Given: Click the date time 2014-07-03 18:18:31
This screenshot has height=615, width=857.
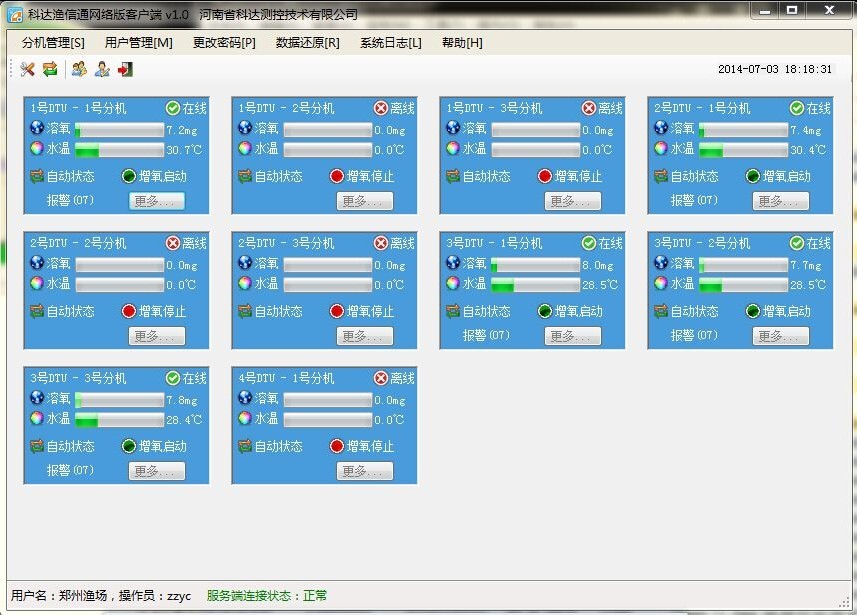Looking at the screenshot, I should pos(774,69).
